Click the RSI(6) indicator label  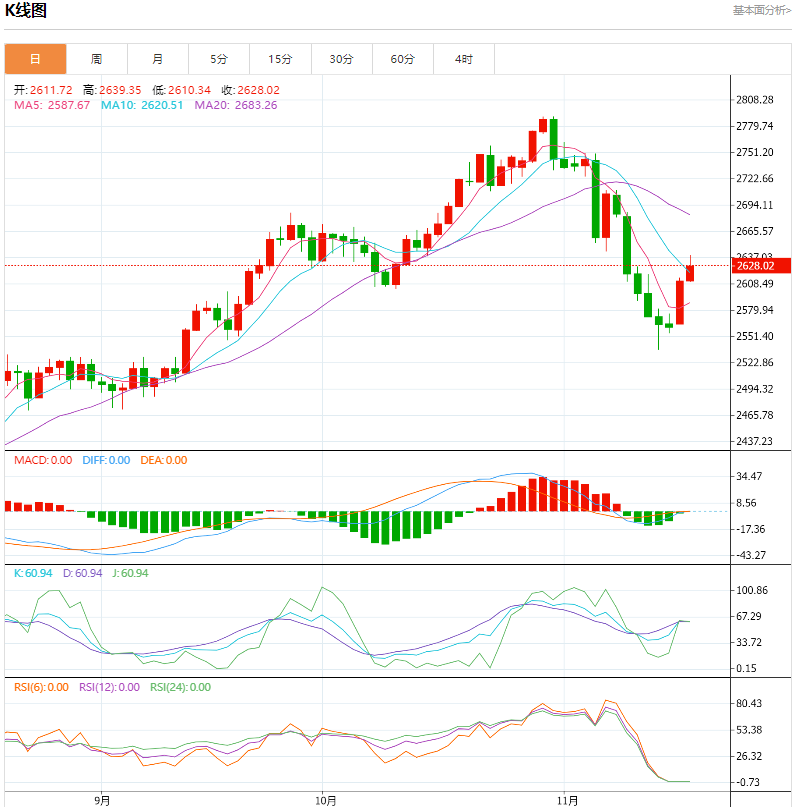(x=41, y=687)
